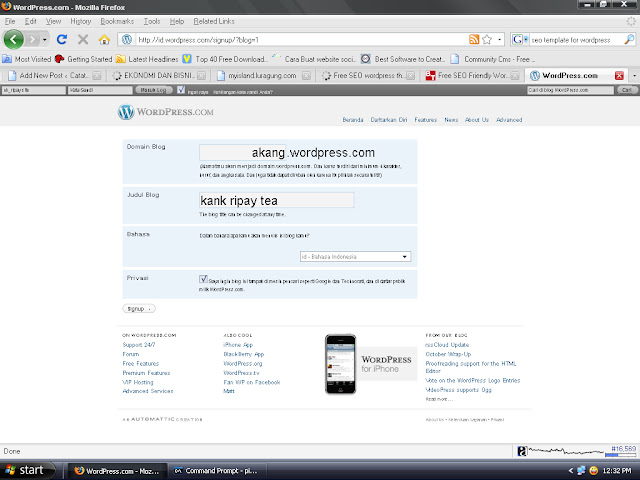Image resolution: width=640 pixels, height=480 pixels.
Task: Click the Stop loading X icon
Action: point(83,40)
